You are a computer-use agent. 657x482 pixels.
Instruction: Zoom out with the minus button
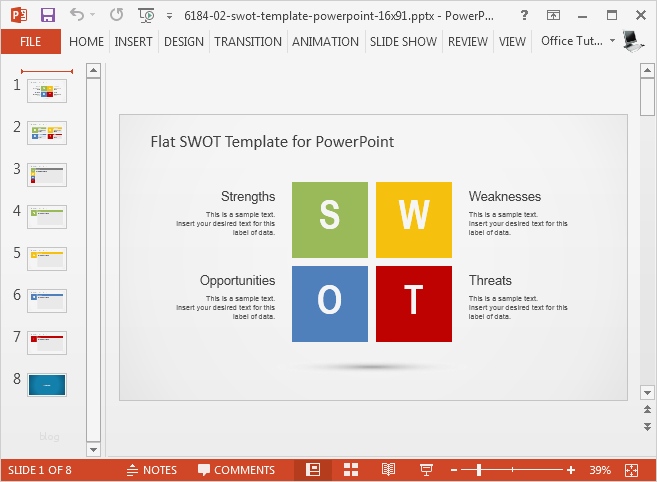coord(454,470)
